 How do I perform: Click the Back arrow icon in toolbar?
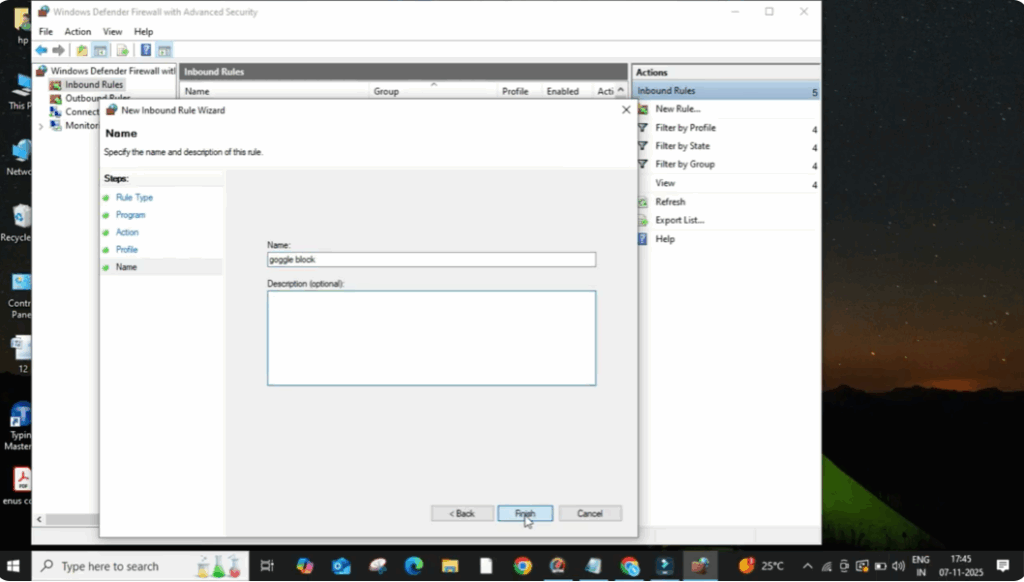(x=41, y=50)
